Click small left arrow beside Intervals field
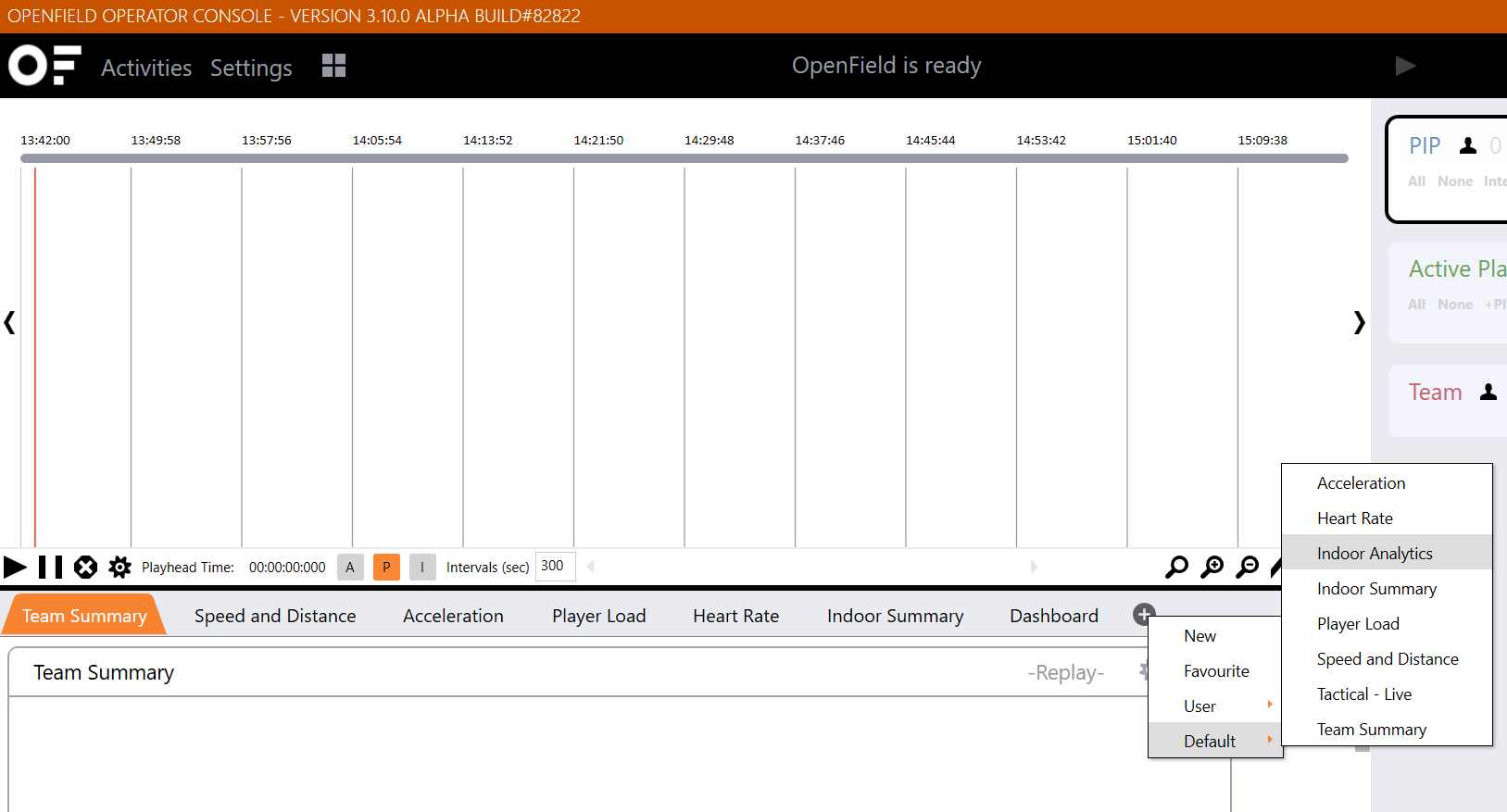 pos(591,567)
